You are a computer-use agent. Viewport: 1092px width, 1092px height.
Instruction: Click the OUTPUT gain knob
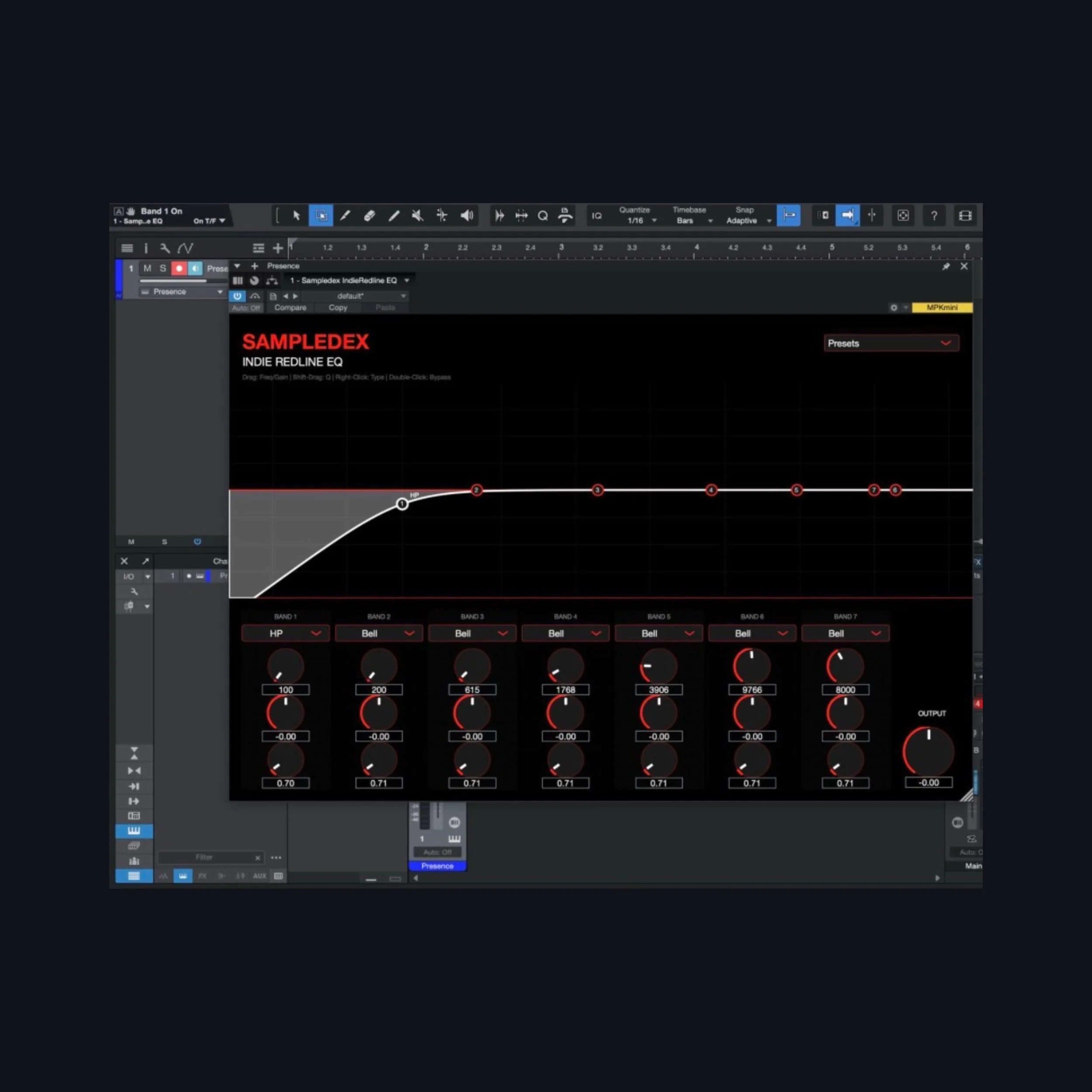tap(928, 750)
